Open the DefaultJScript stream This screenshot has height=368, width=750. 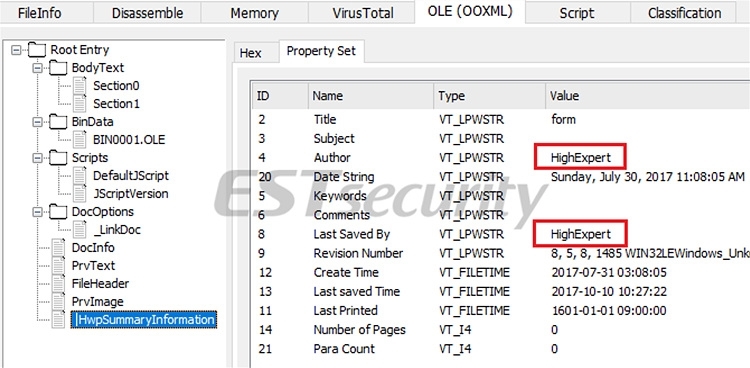coord(131,176)
